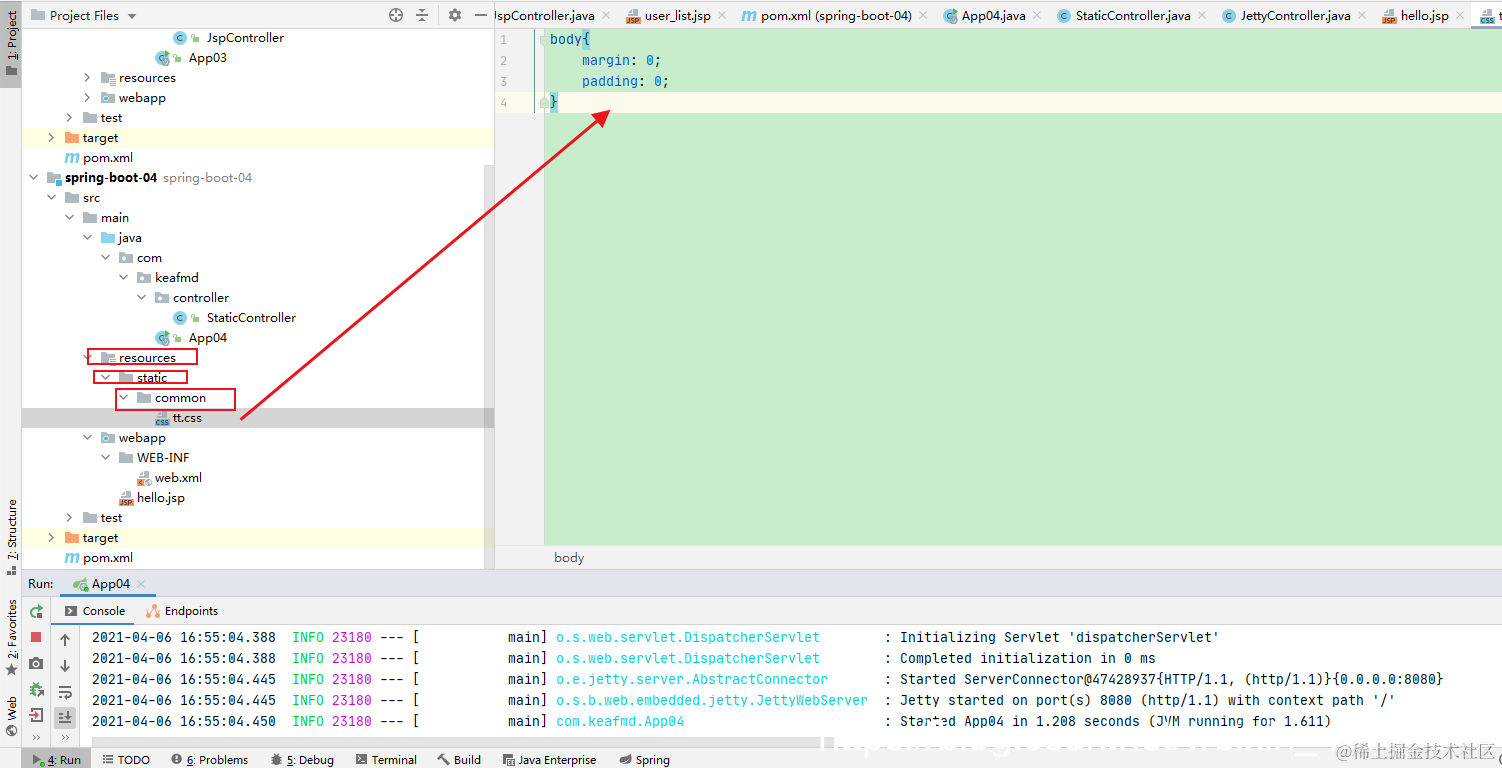Toggle the fold marker beside body{ line
Image resolution: width=1502 pixels, height=768 pixels.
pyautogui.click(x=545, y=40)
